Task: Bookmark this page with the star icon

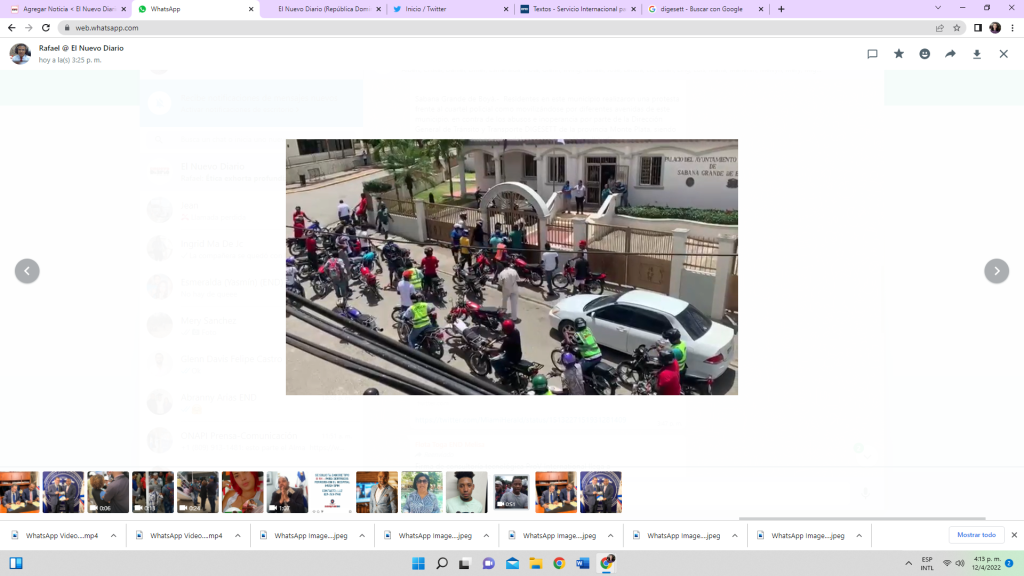Action: click(x=957, y=28)
